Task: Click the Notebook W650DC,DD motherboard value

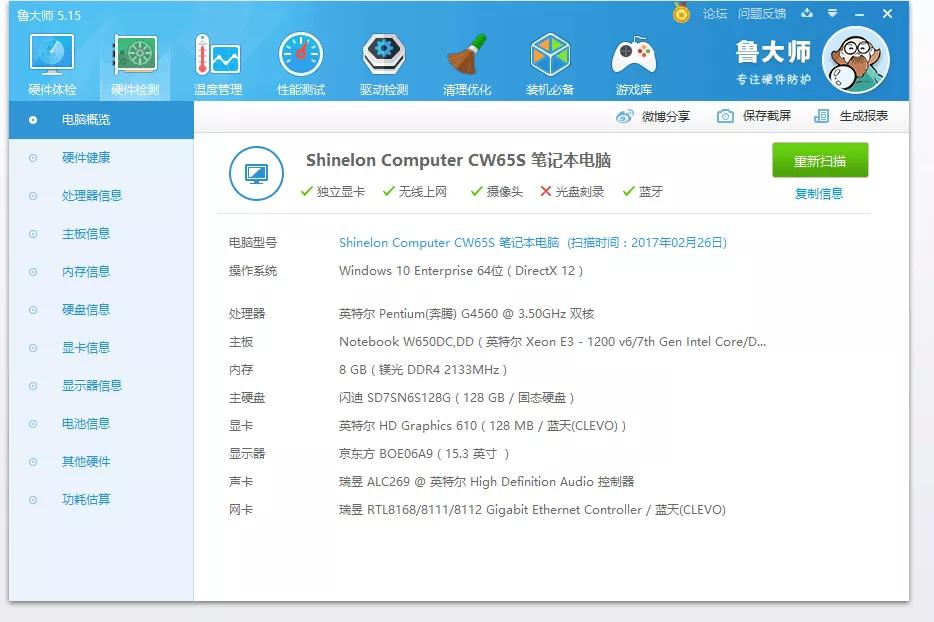Action: (552, 341)
